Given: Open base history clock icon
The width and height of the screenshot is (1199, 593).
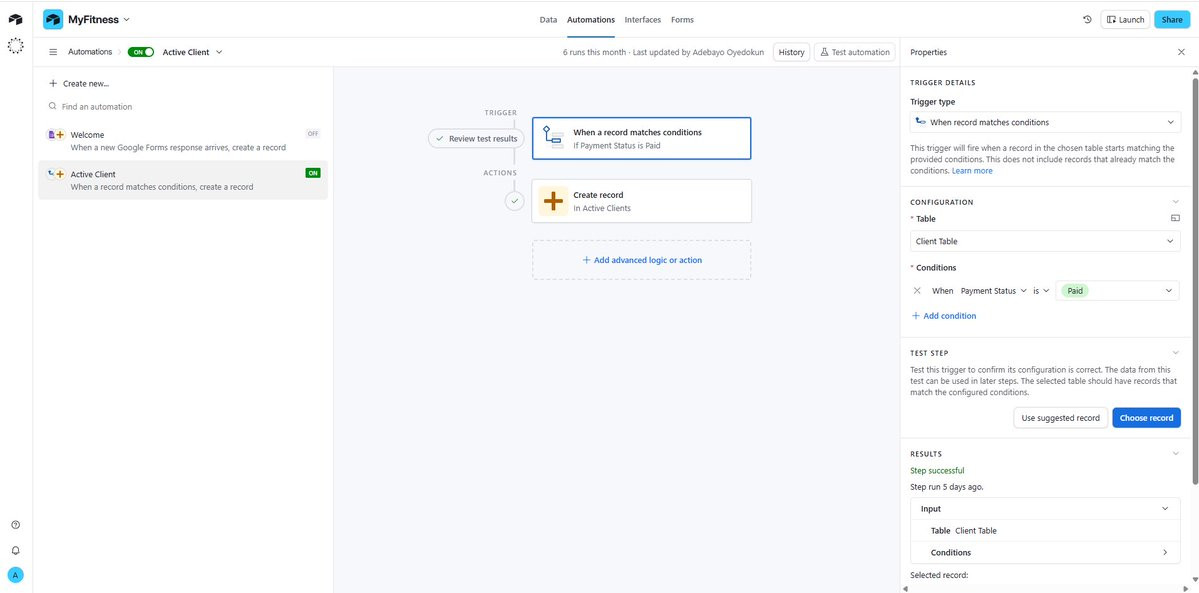Looking at the screenshot, I should (x=1087, y=19).
